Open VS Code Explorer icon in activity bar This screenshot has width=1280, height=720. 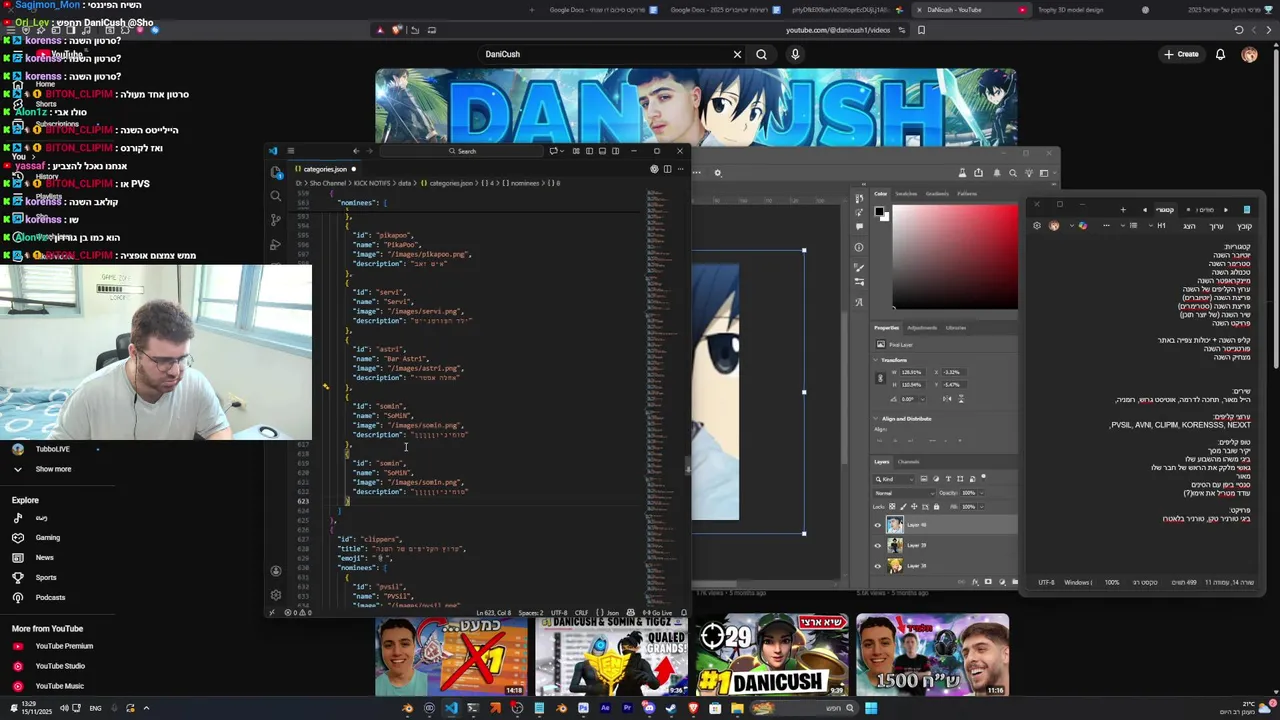(276, 172)
